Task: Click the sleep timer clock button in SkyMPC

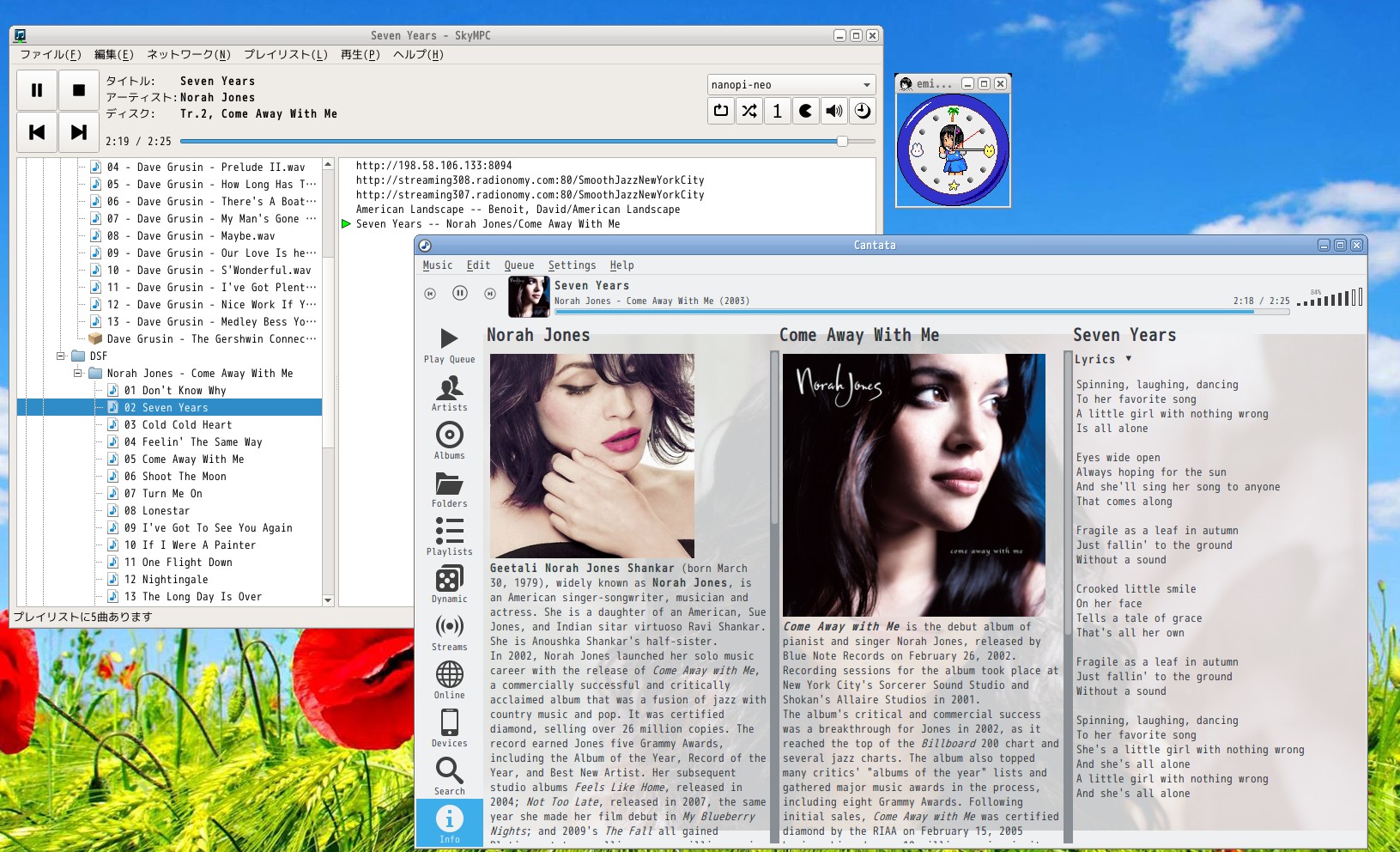Action: pyautogui.click(x=863, y=111)
